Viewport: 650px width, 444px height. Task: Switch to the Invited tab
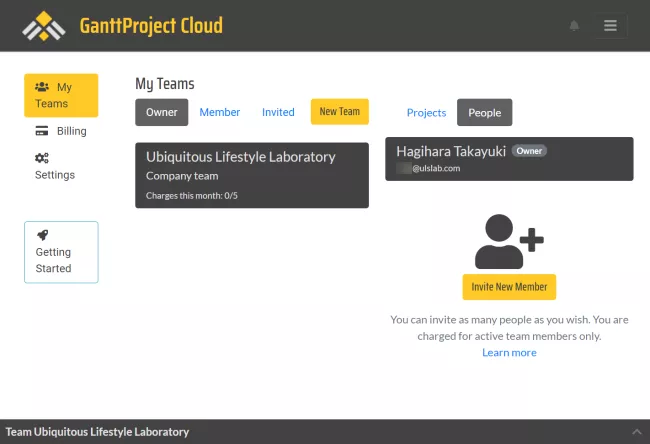[278, 112]
